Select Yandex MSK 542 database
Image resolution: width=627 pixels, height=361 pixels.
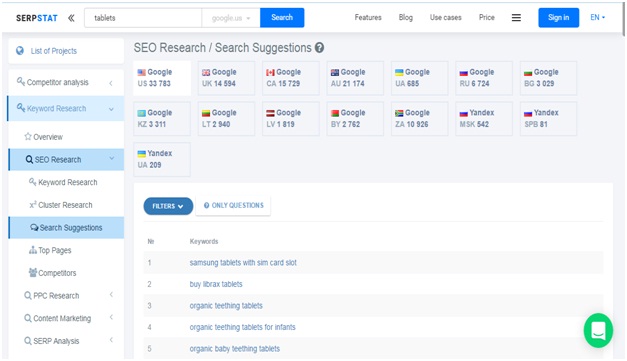484,119
